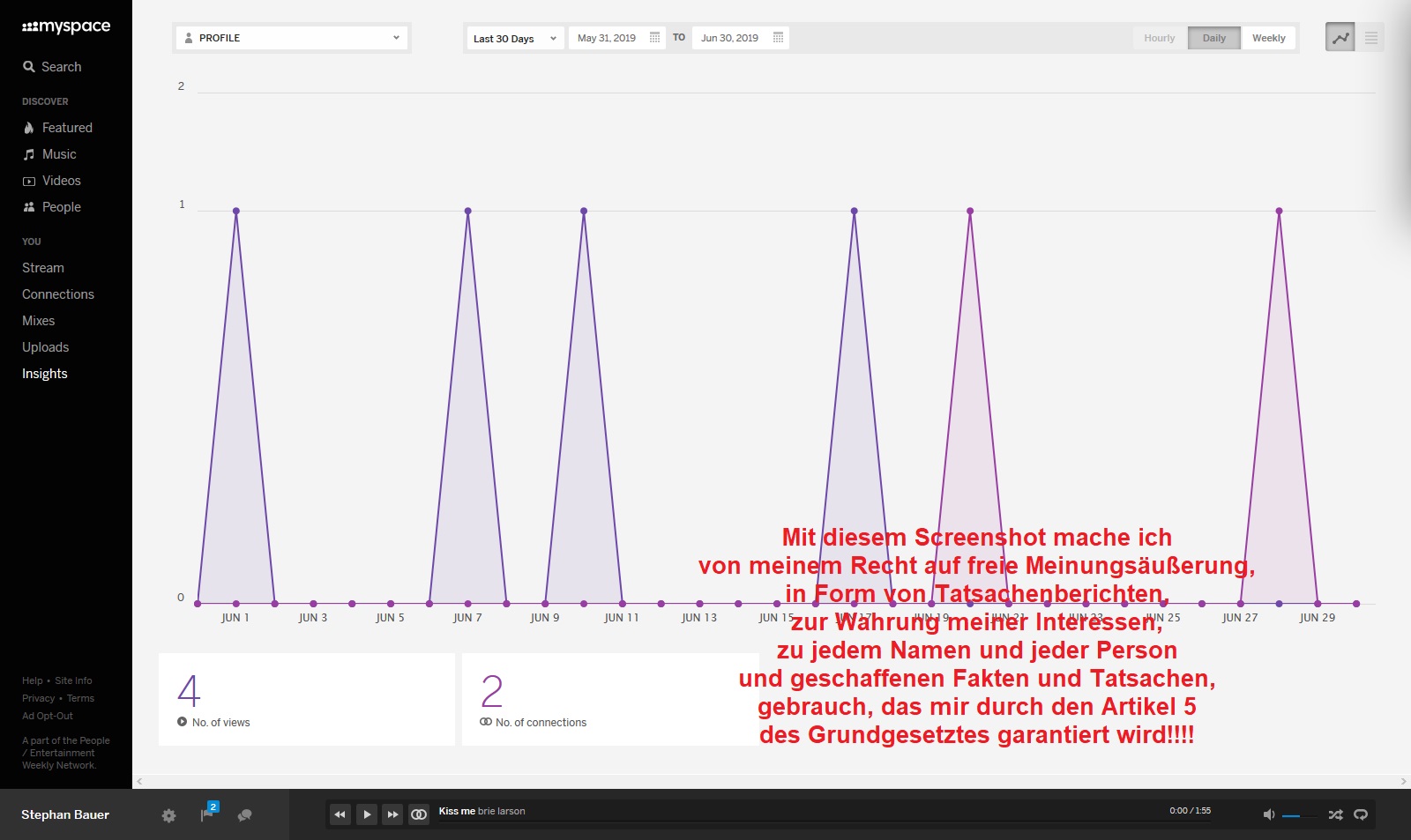Click the track progress bar

825,823
